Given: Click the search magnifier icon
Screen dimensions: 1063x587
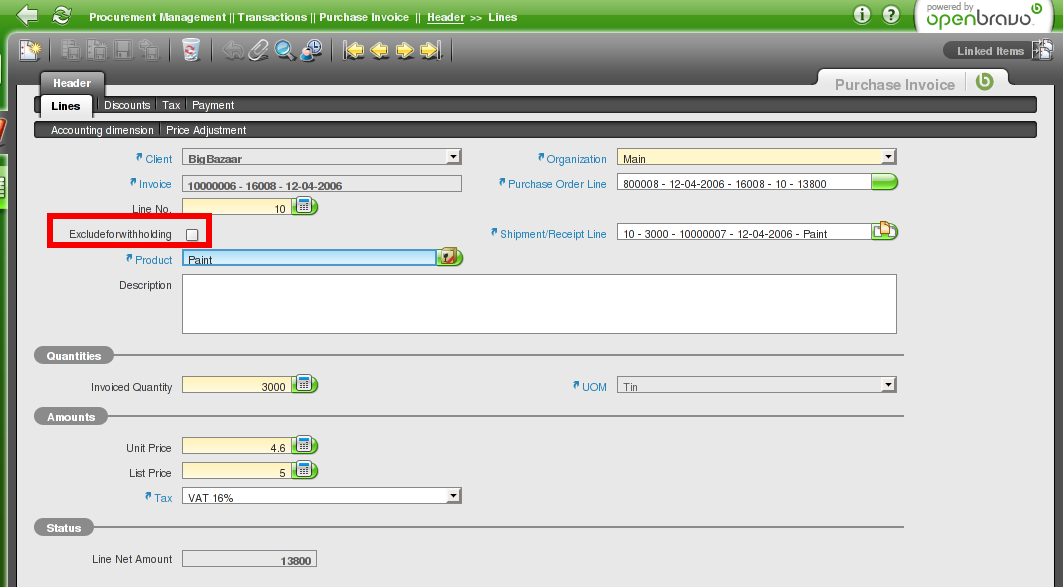Looking at the screenshot, I should pos(285,50).
